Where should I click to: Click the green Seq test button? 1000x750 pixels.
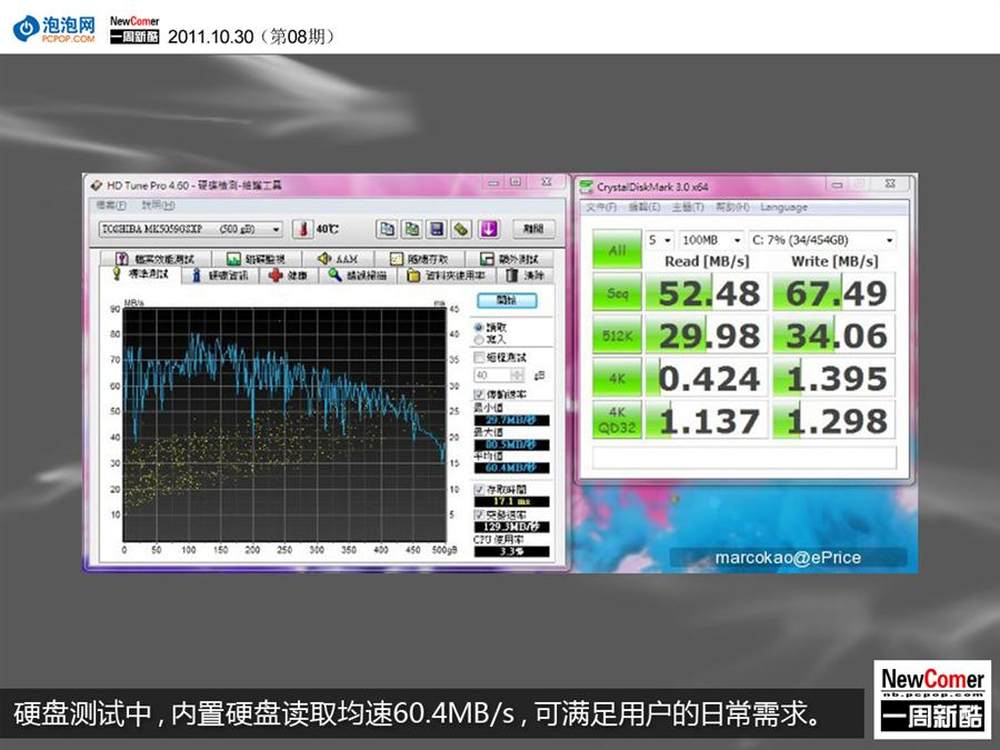(617, 293)
